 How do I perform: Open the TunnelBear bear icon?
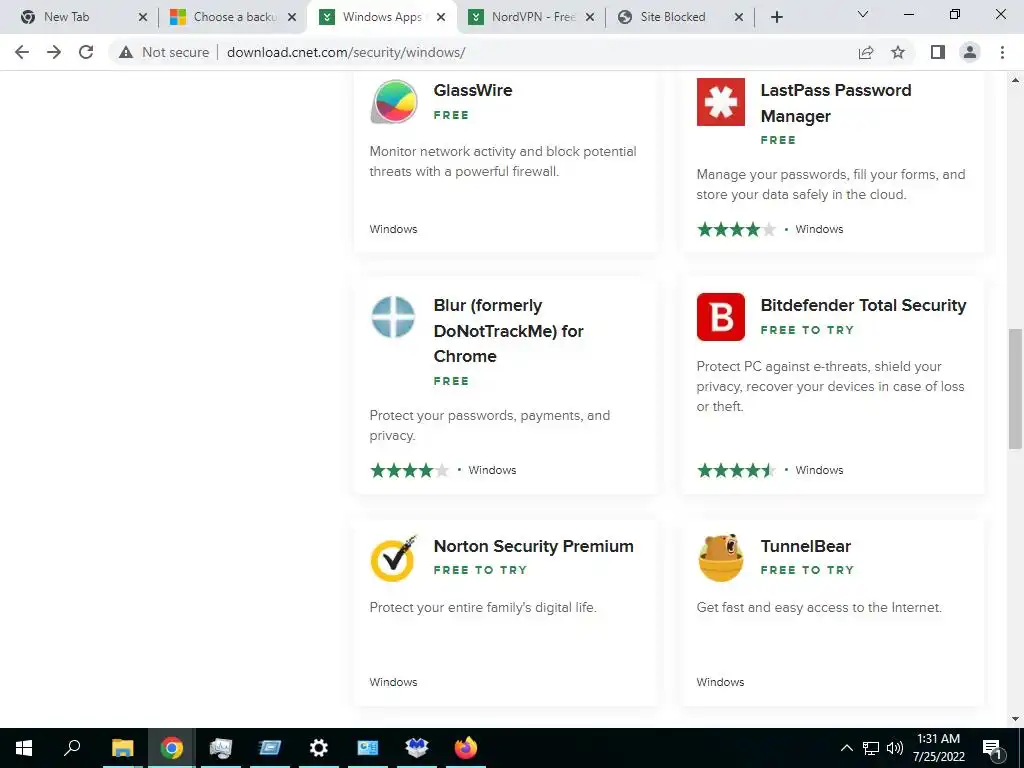pos(720,558)
